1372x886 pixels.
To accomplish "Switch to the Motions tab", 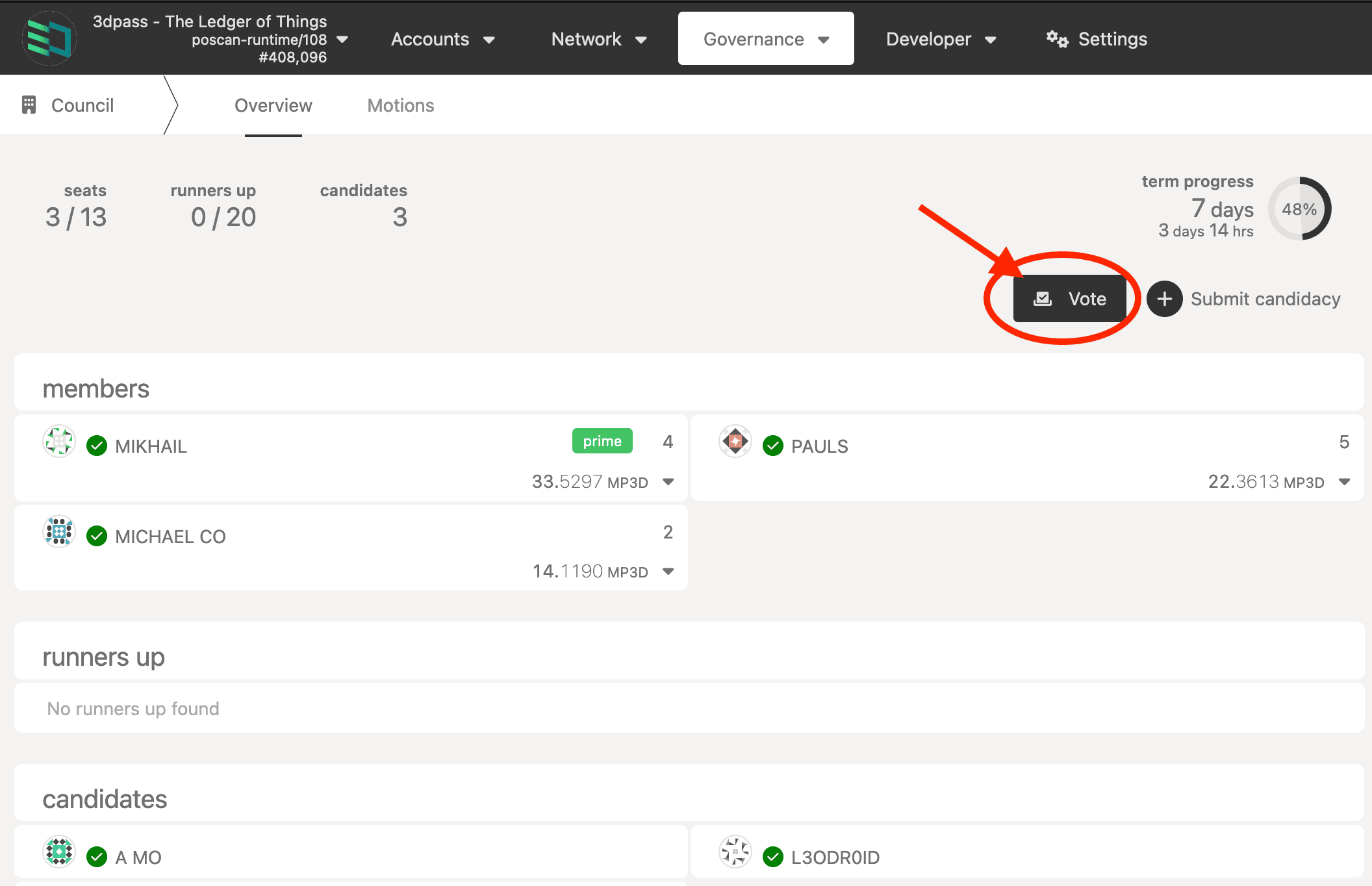I will click(401, 105).
